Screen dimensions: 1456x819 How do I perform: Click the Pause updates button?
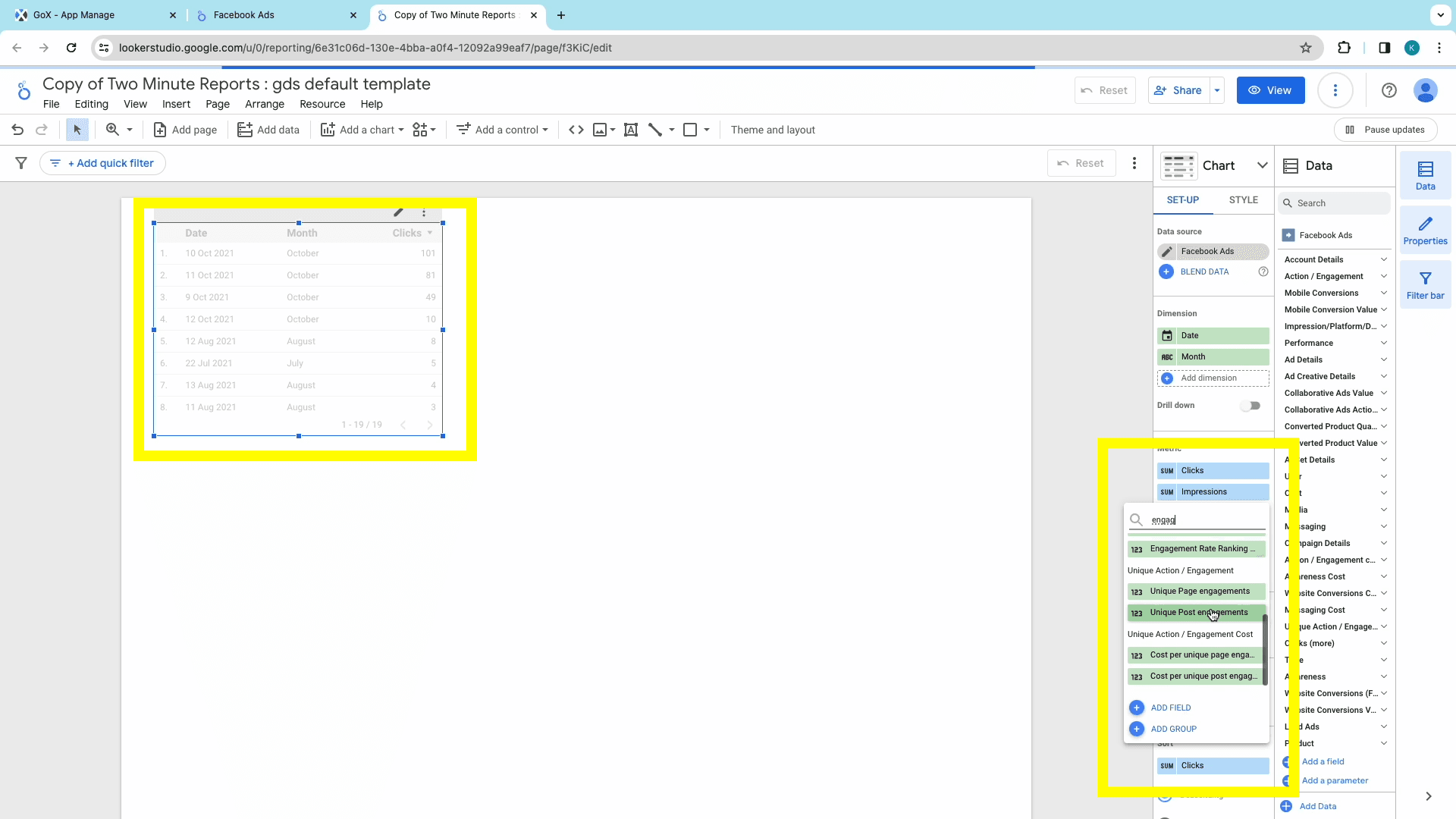1385,130
